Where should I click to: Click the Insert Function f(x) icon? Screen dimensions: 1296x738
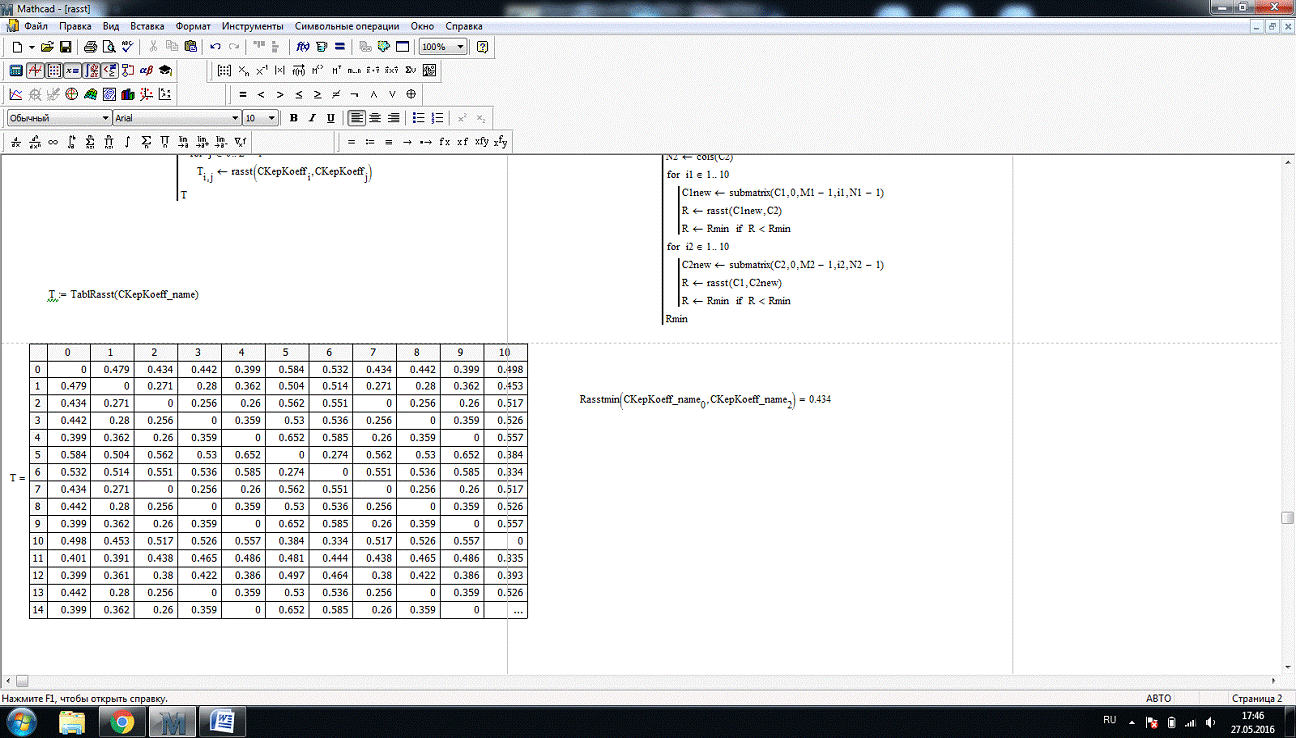click(x=303, y=47)
